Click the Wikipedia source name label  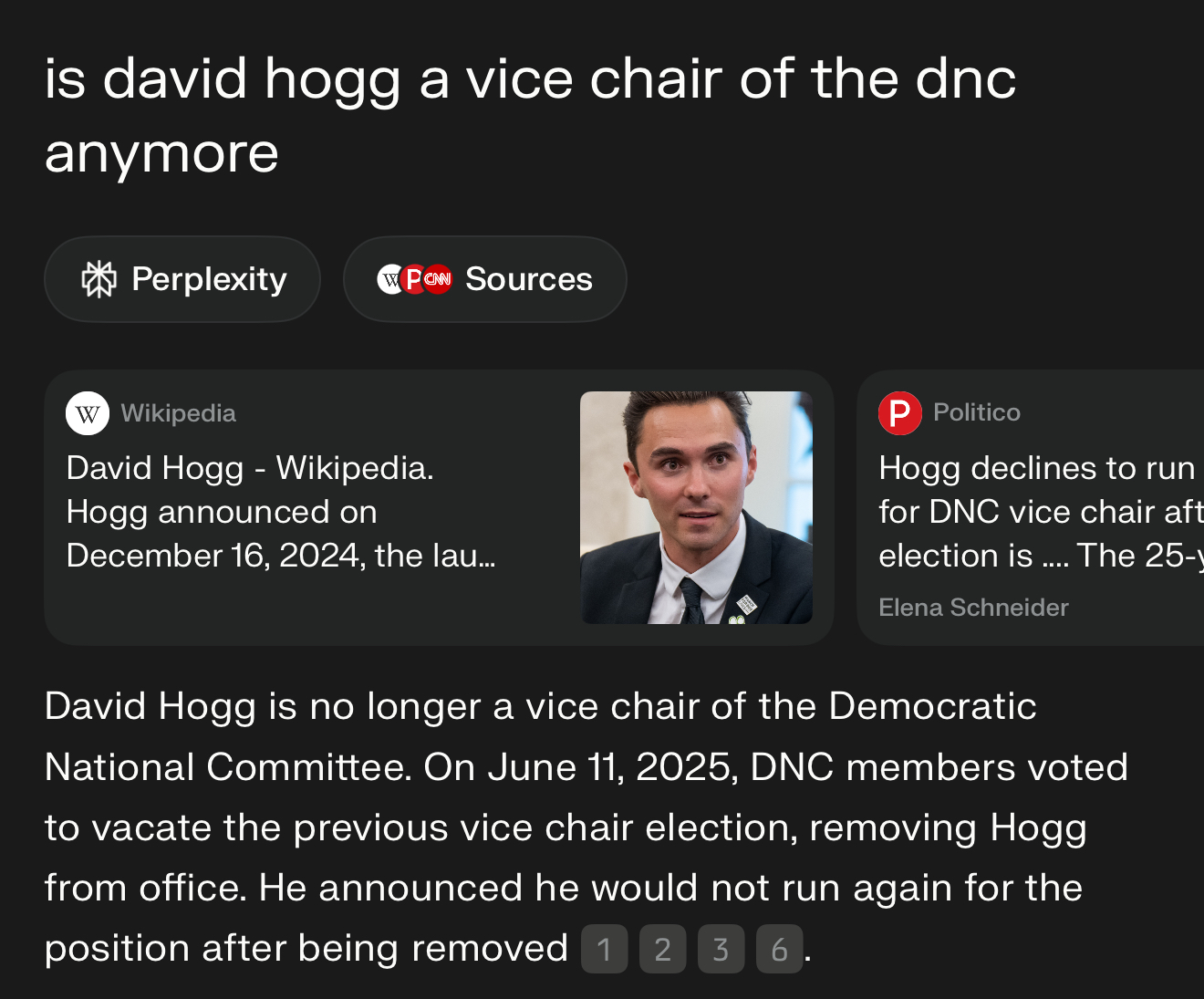pos(179,413)
